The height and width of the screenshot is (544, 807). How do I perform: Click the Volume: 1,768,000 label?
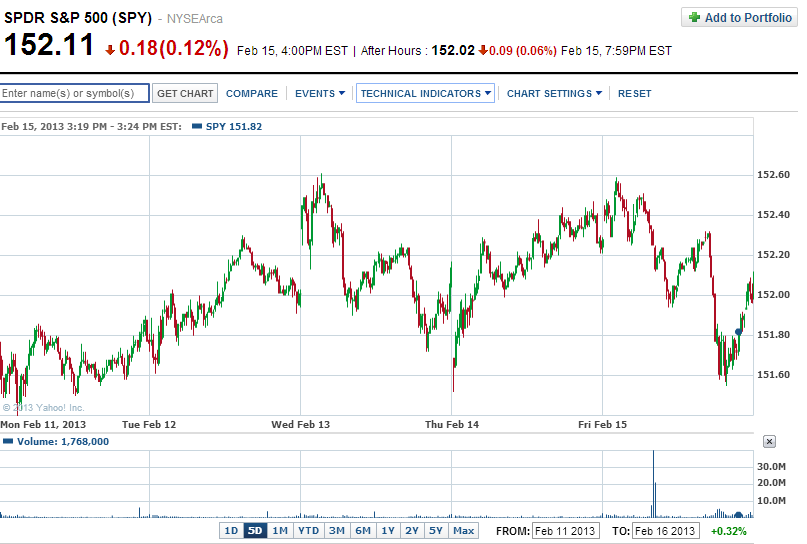coord(63,442)
